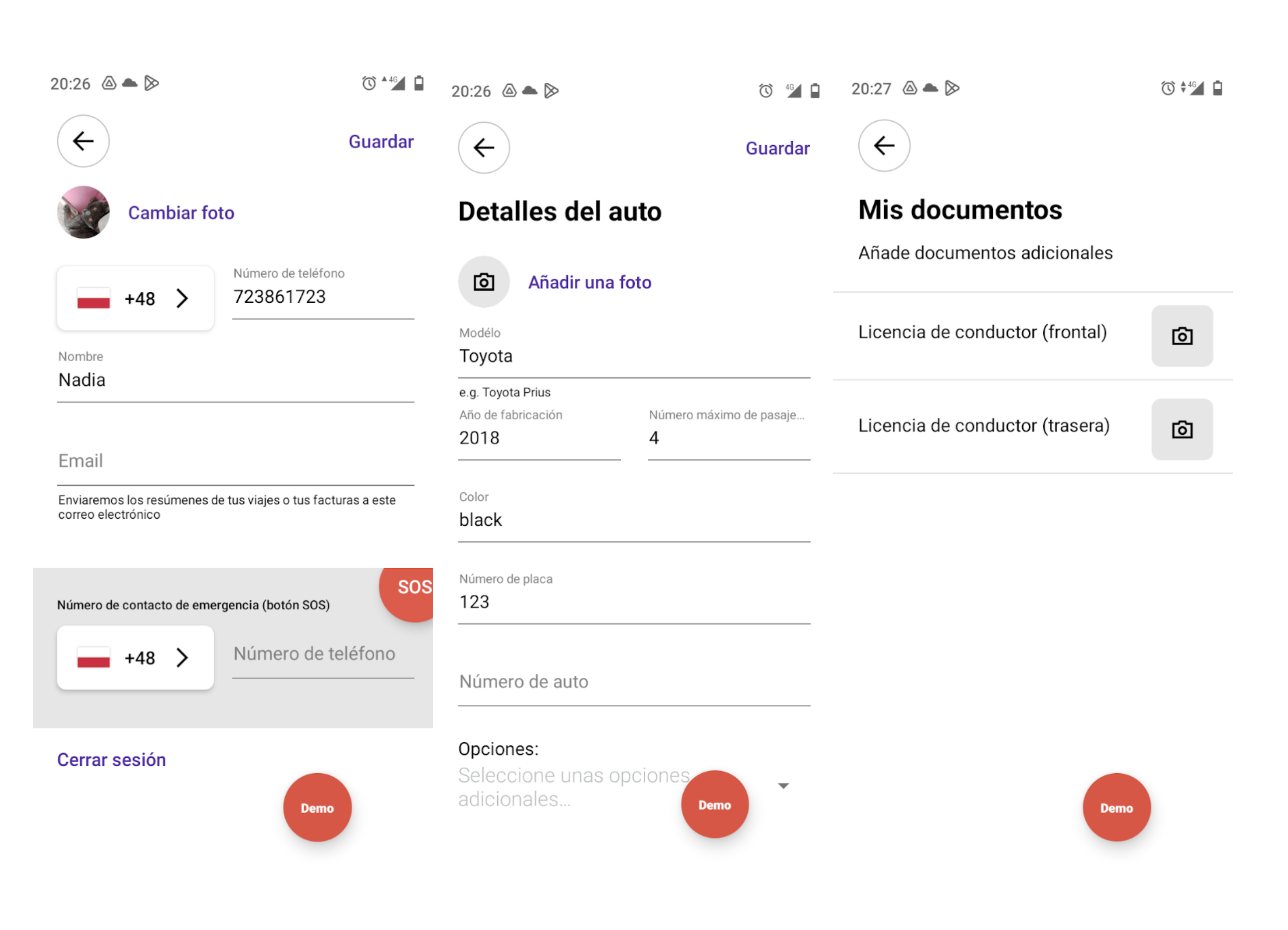Tap the alarm icon in profile screen status bar
The height and width of the screenshot is (930, 1288).
coord(369,84)
